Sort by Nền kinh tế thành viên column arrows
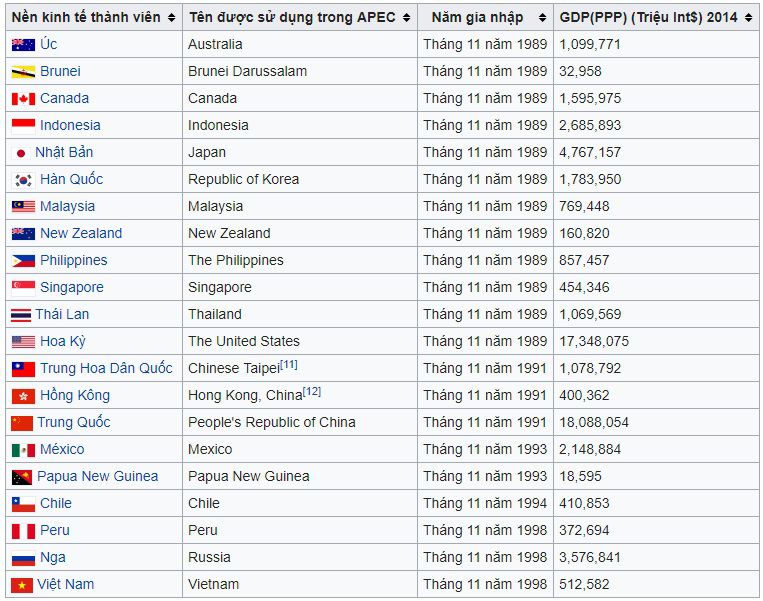Screen dimensions: 763x601 pyautogui.click(x=171, y=18)
